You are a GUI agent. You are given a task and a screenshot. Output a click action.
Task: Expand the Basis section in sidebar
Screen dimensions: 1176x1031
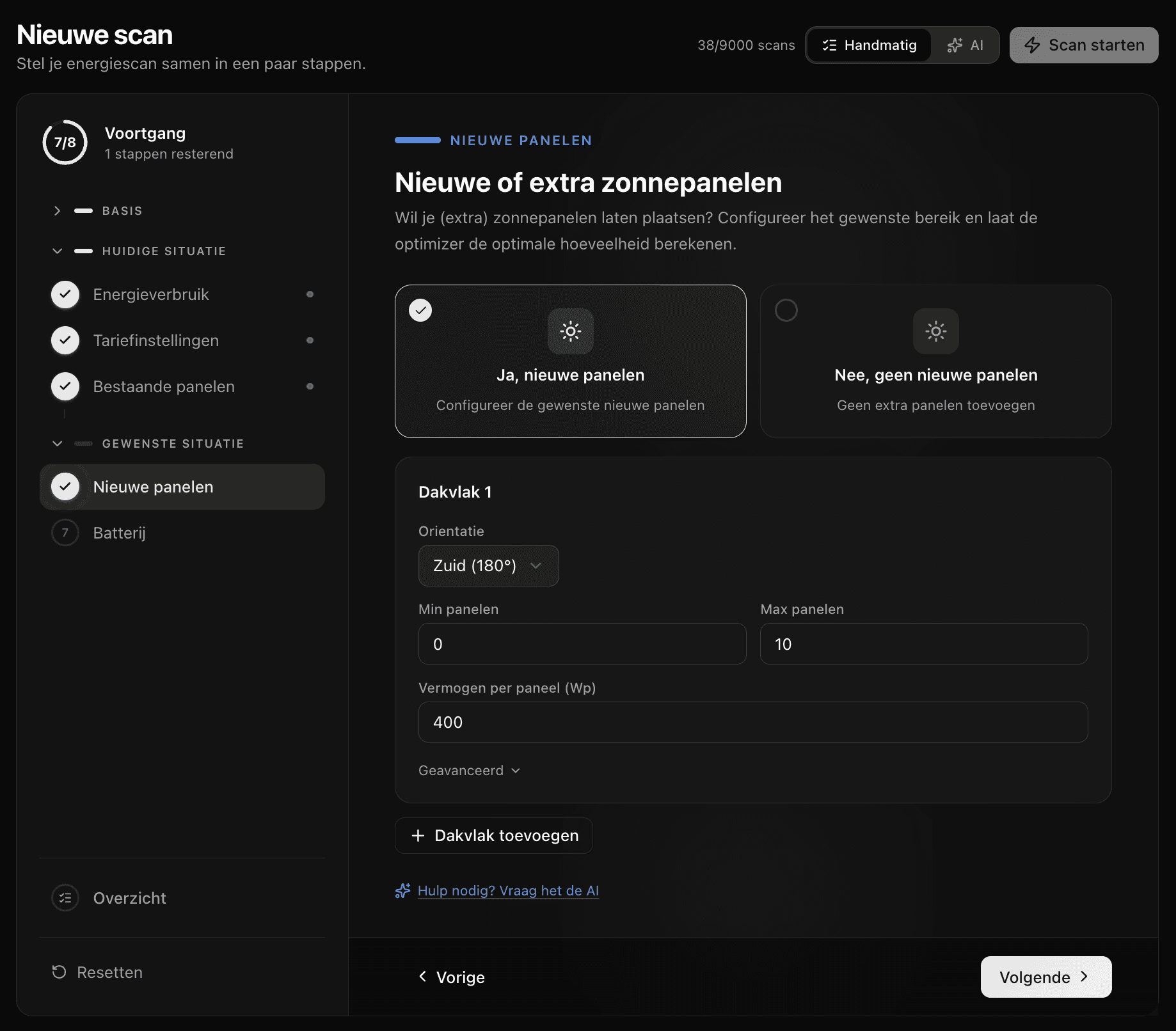58,211
